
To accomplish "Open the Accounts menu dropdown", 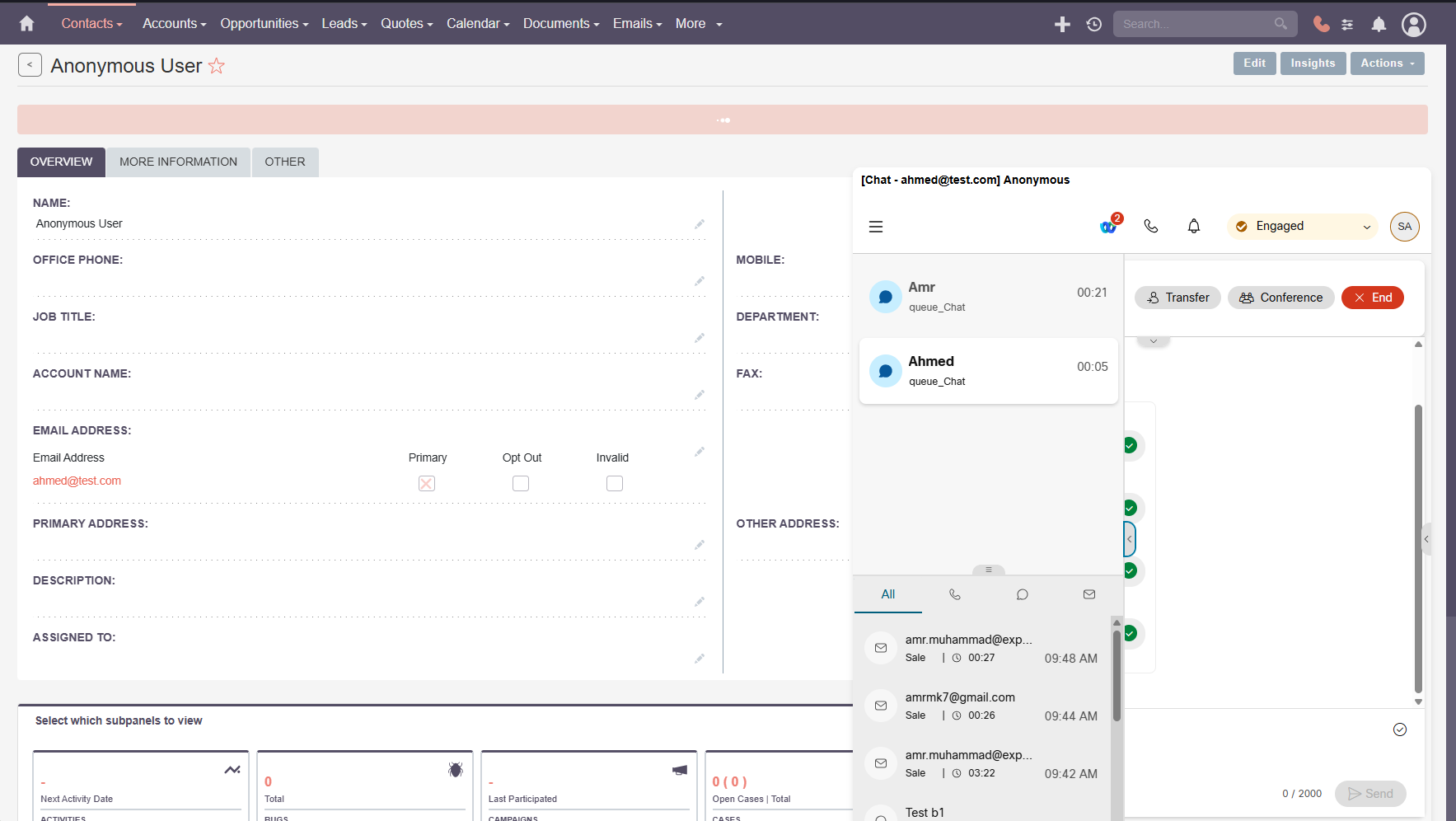I will click(174, 24).
